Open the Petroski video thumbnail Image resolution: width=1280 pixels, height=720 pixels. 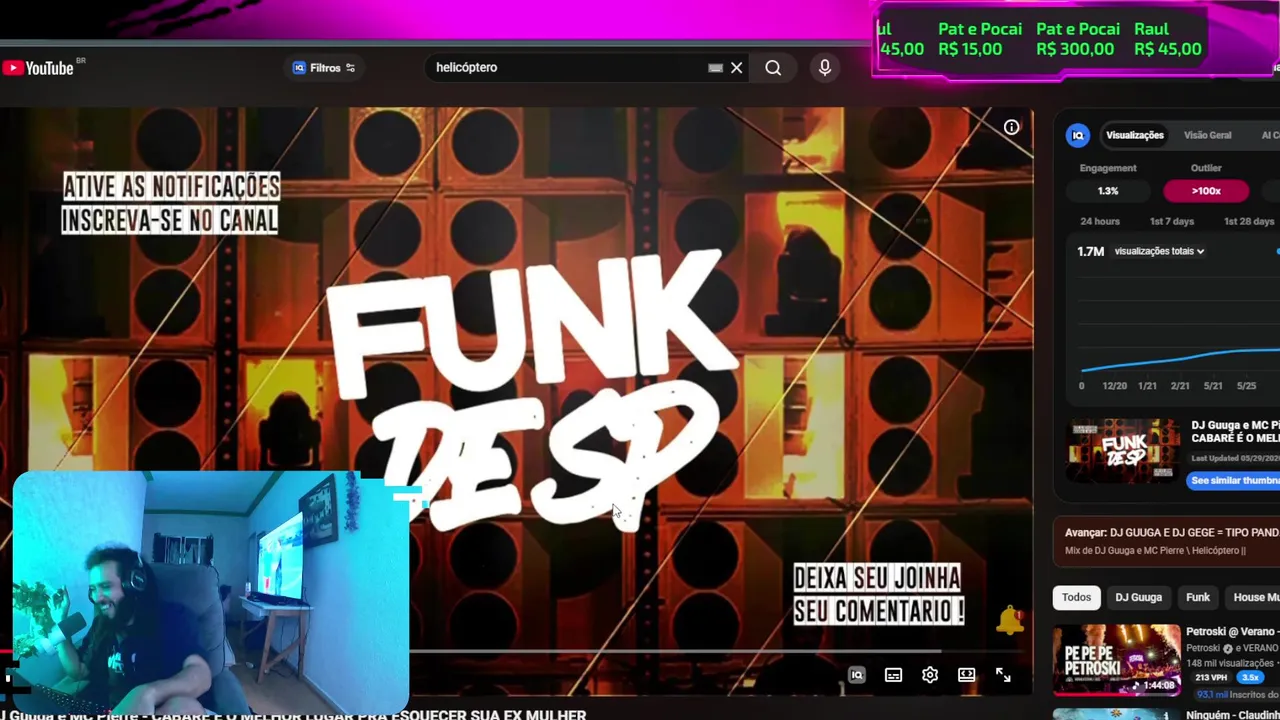point(1117,660)
